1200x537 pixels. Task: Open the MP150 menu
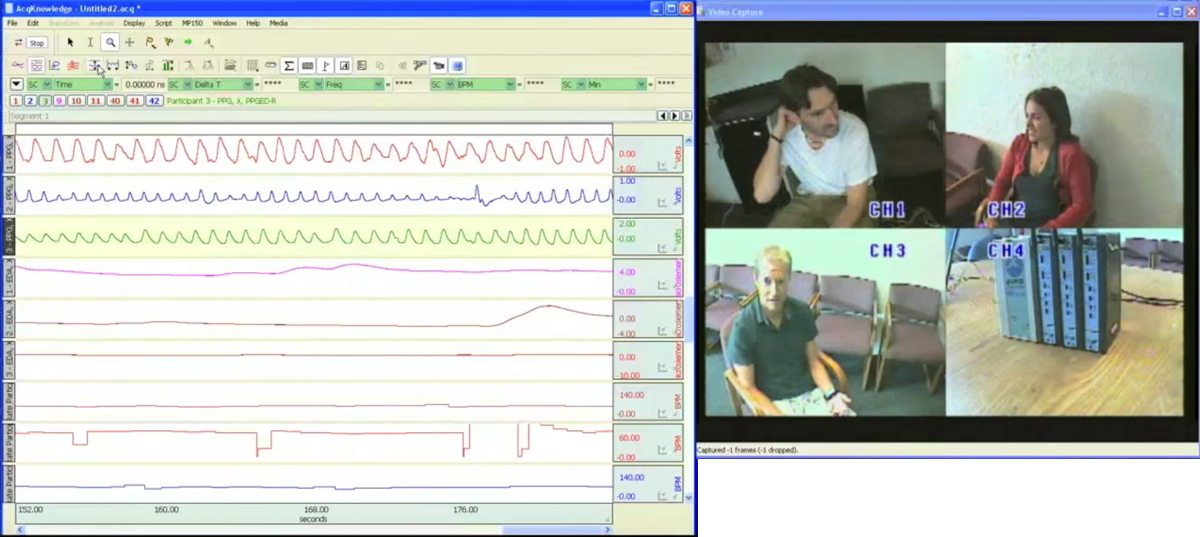tap(193, 23)
